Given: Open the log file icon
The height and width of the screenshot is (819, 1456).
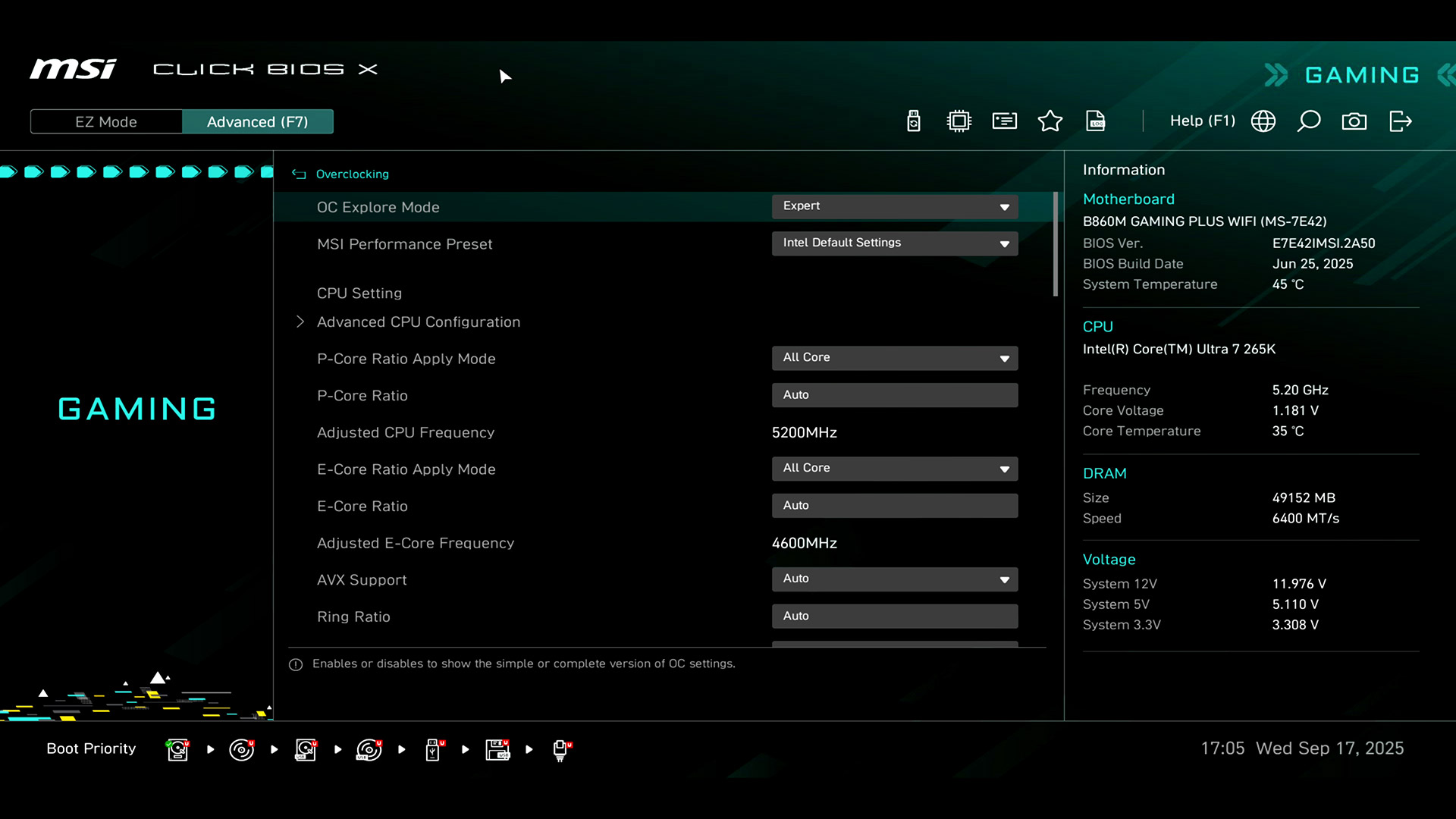Looking at the screenshot, I should coord(1096,121).
